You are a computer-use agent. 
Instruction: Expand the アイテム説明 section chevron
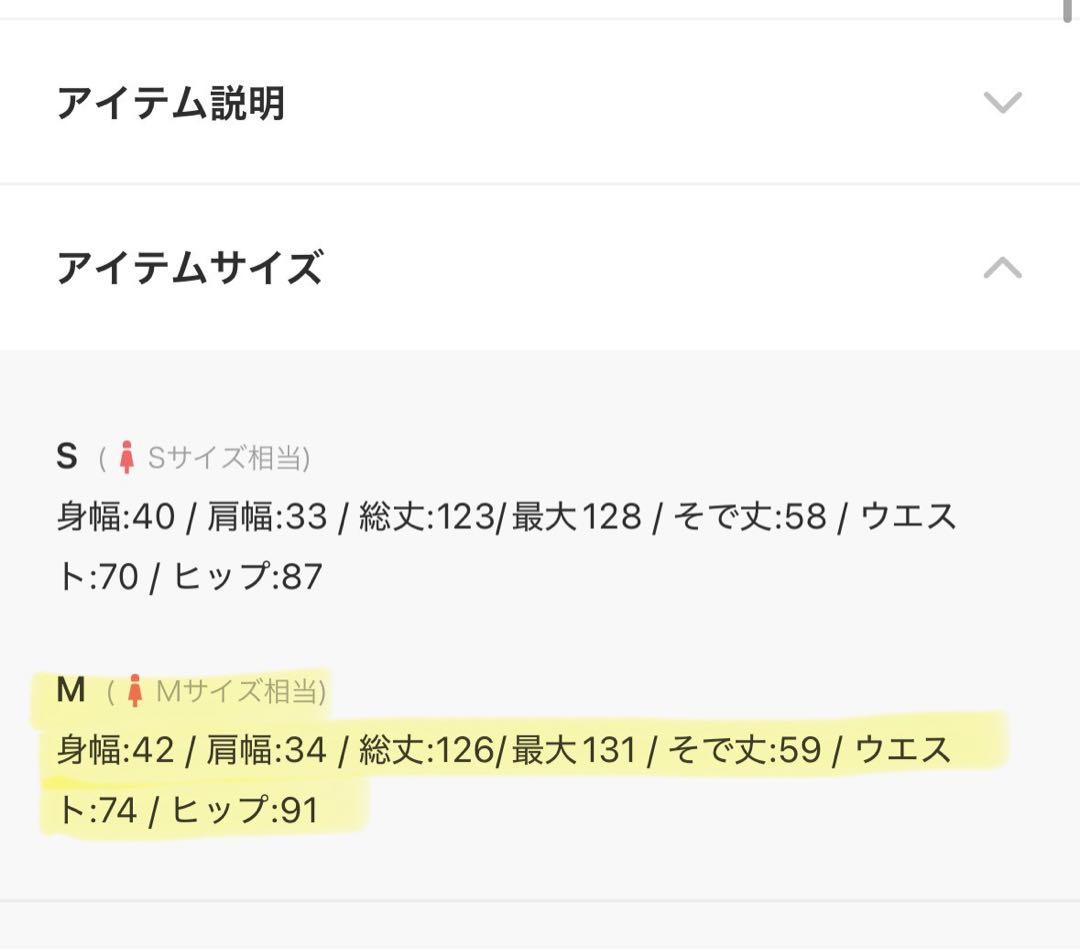click(1002, 102)
